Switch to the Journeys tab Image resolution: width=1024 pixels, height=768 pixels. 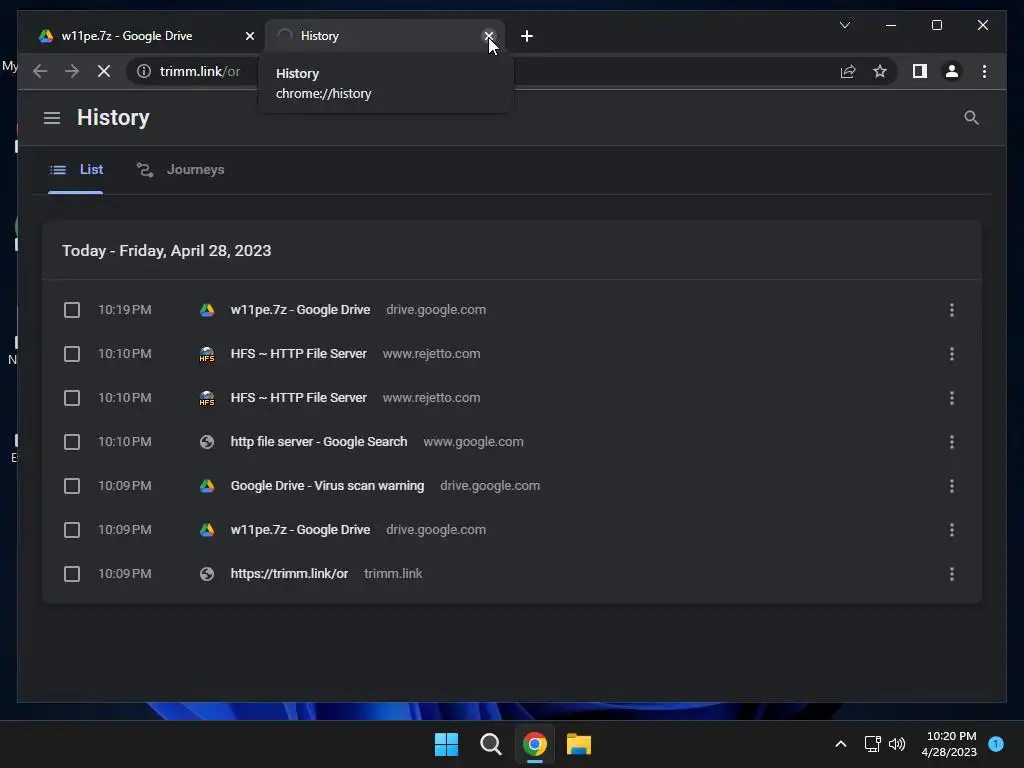pyautogui.click(x=180, y=170)
